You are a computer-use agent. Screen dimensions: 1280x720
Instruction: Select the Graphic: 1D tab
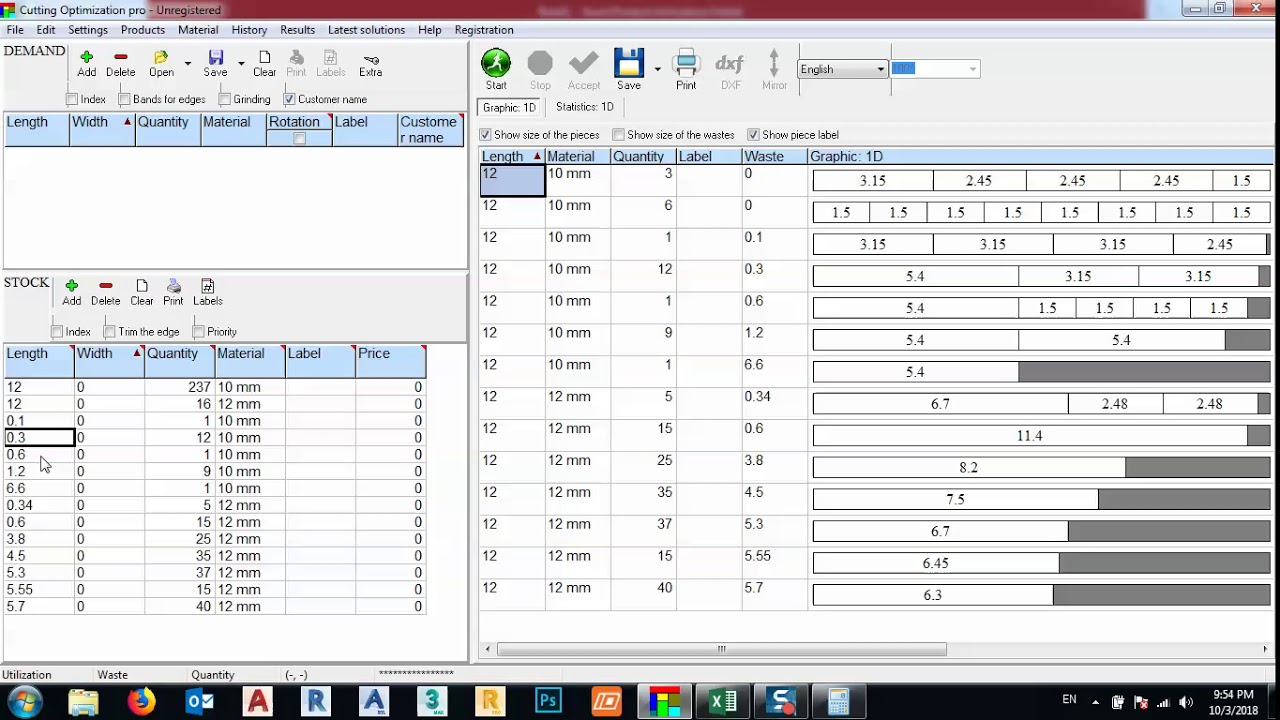(x=509, y=107)
